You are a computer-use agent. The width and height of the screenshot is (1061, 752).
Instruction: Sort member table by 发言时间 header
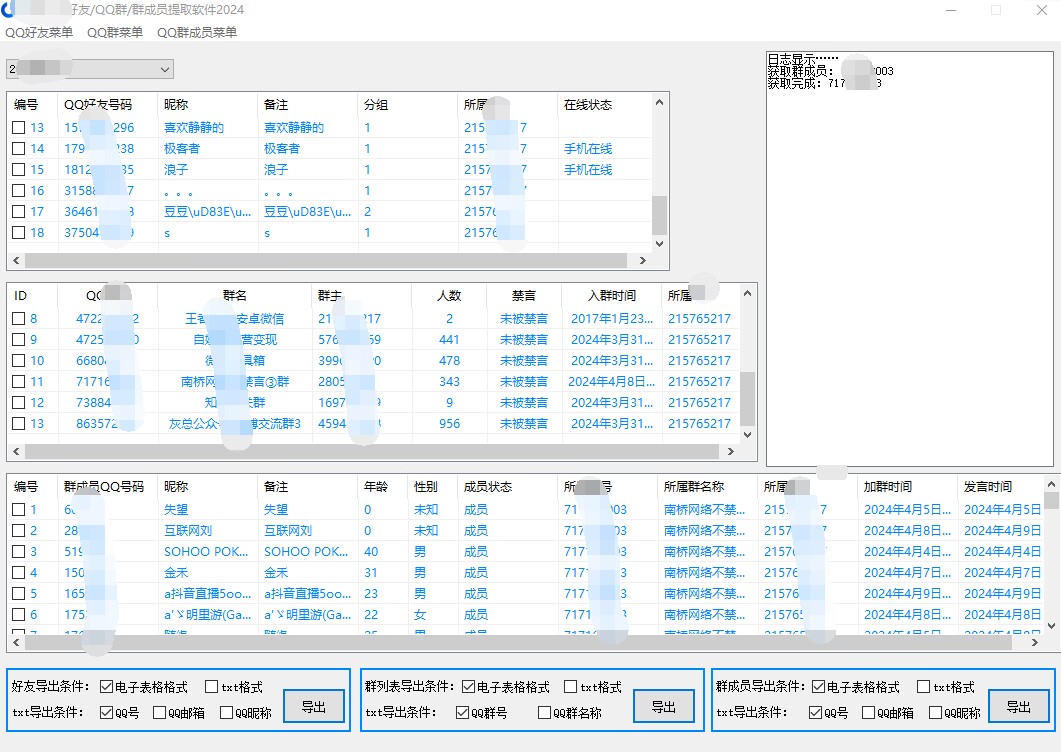point(1001,486)
